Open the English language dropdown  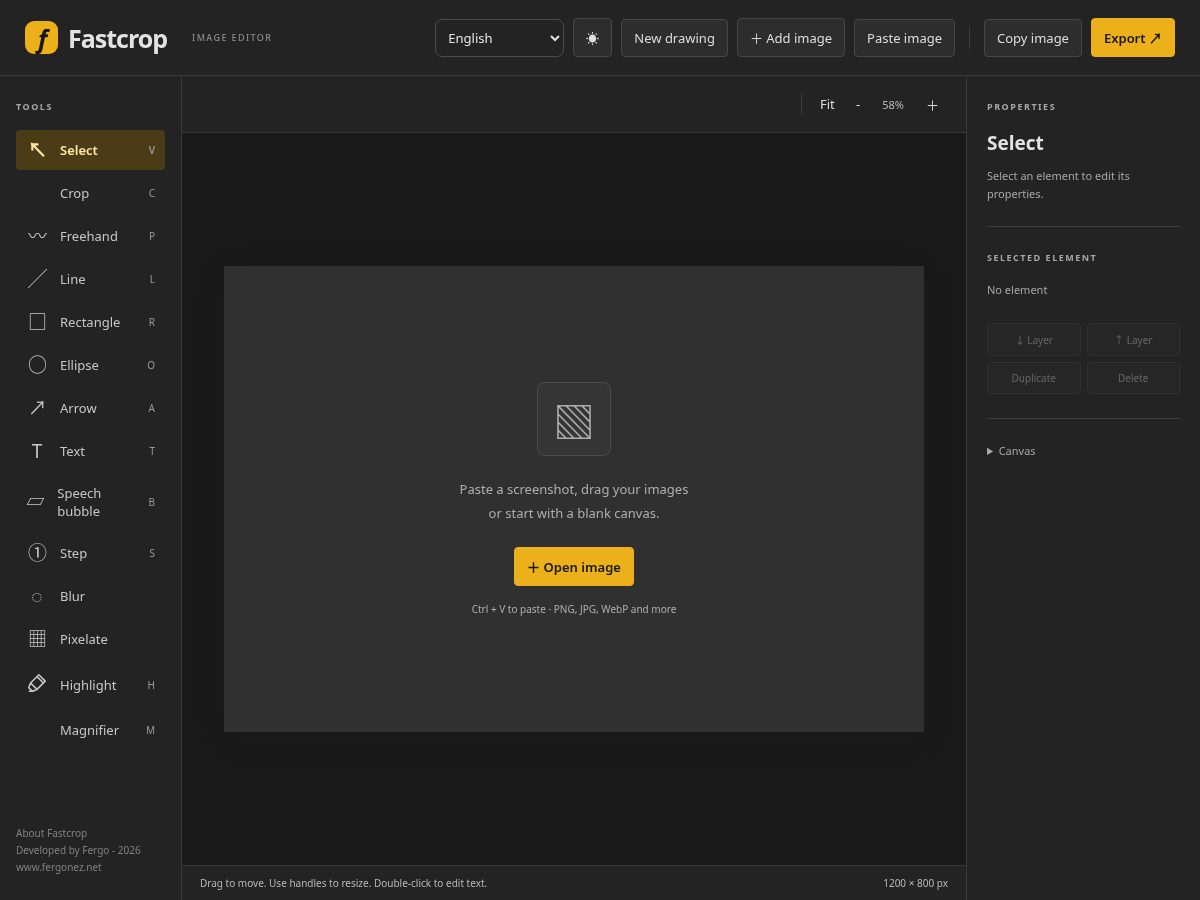click(499, 38)
